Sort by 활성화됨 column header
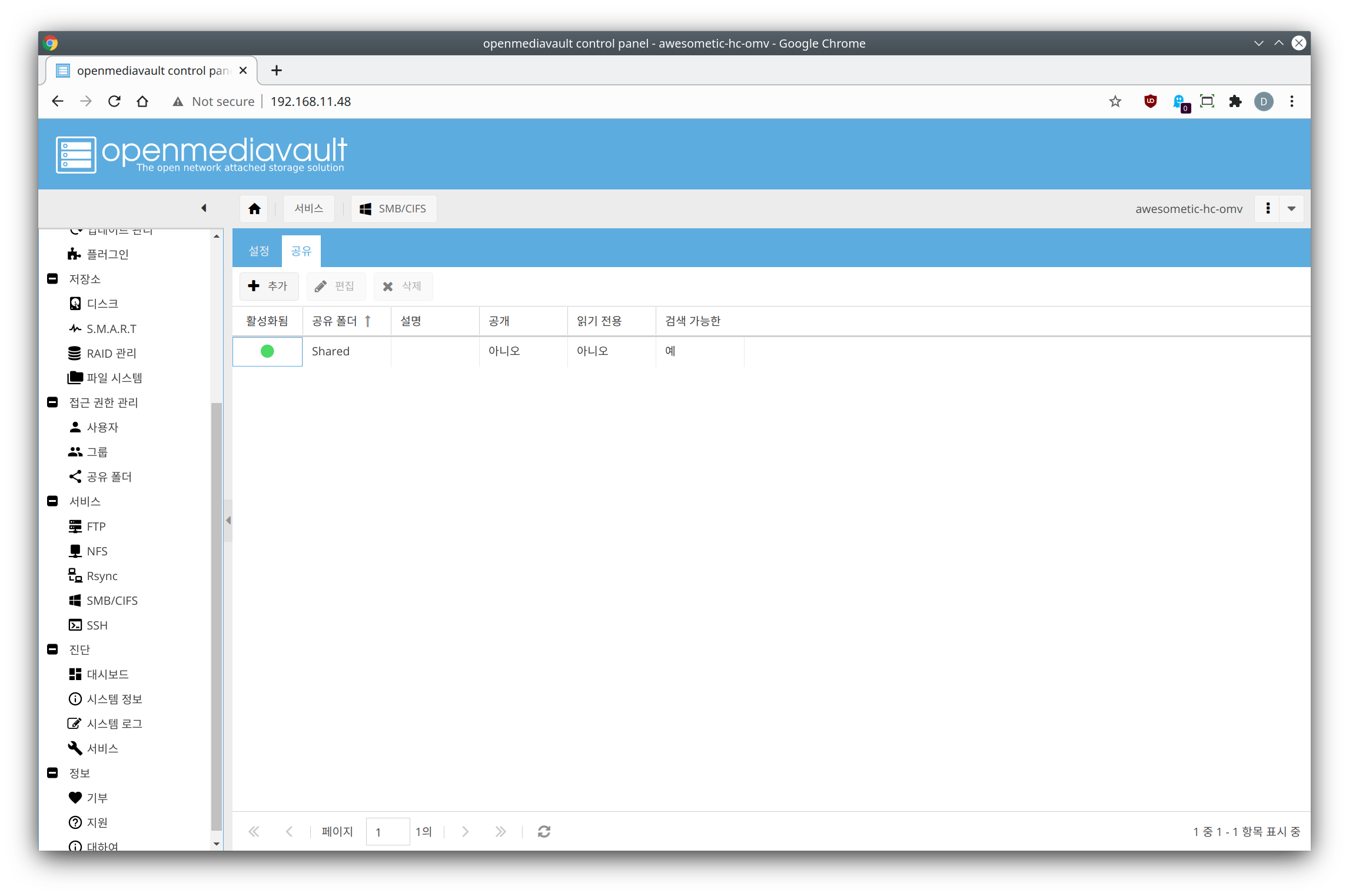This screenshot has width=1349, height=896. coord(267,321)
